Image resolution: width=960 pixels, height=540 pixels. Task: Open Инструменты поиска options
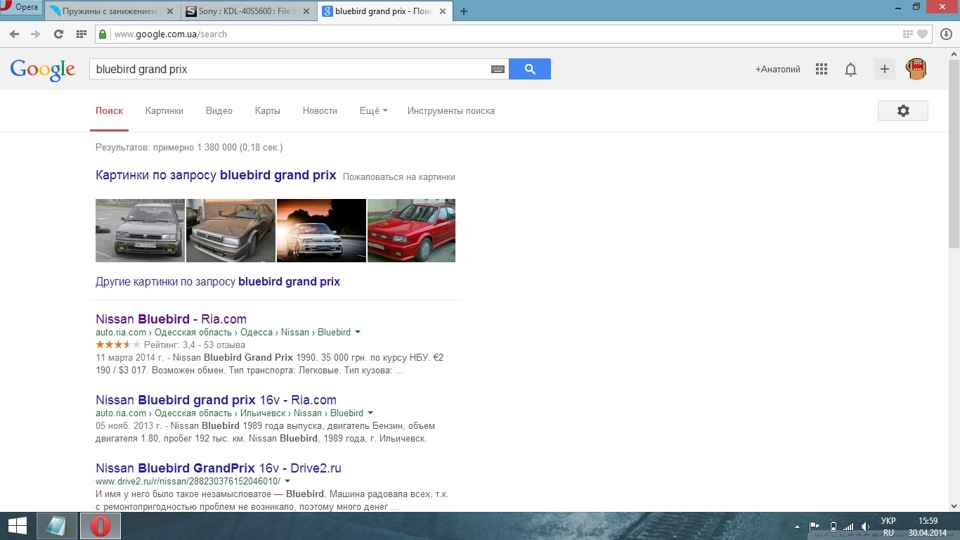(451, 111)
